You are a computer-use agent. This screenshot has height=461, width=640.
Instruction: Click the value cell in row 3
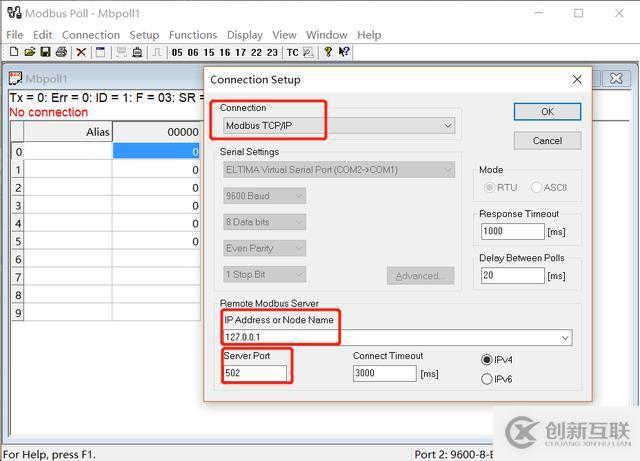coord(156,205)
